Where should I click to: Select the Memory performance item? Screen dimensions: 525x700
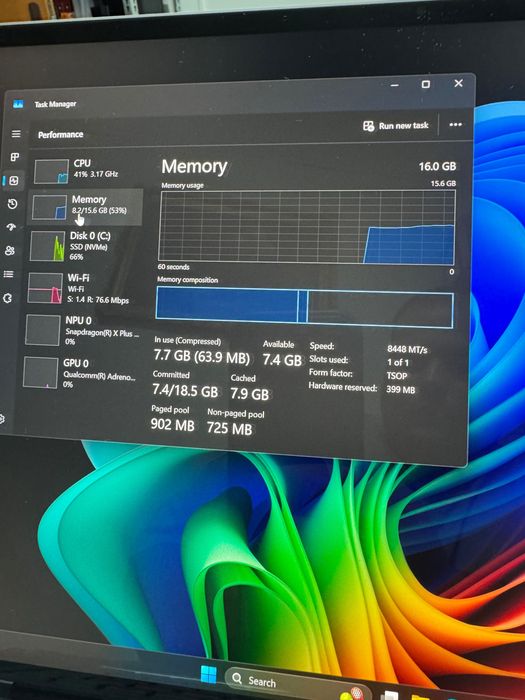(x=86, y=206)
